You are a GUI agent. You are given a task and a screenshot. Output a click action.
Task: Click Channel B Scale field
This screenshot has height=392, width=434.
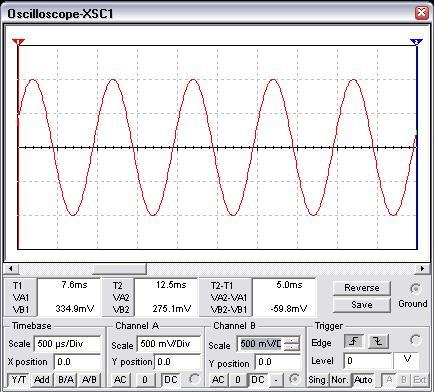pyautogui.click(x=261, y=344)
